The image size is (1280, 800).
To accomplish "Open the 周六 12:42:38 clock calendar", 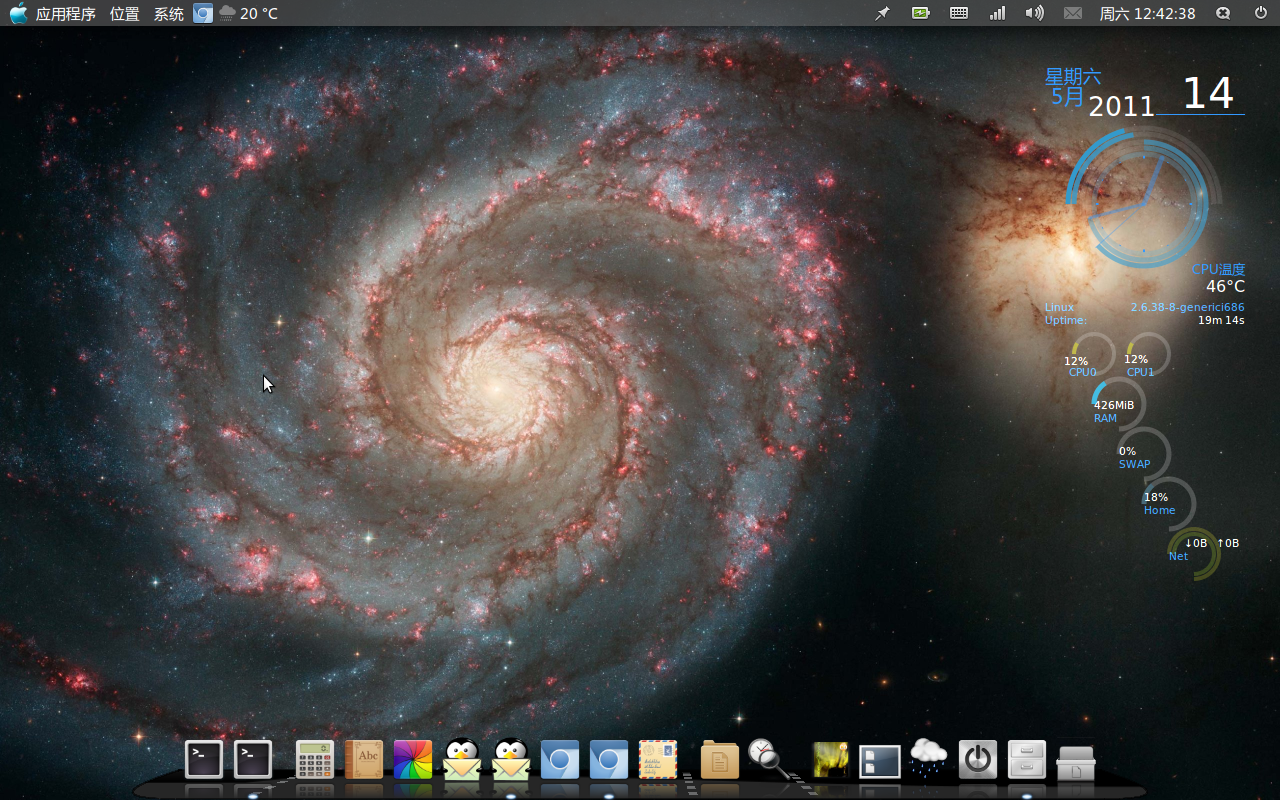I will click(1148, 14).
